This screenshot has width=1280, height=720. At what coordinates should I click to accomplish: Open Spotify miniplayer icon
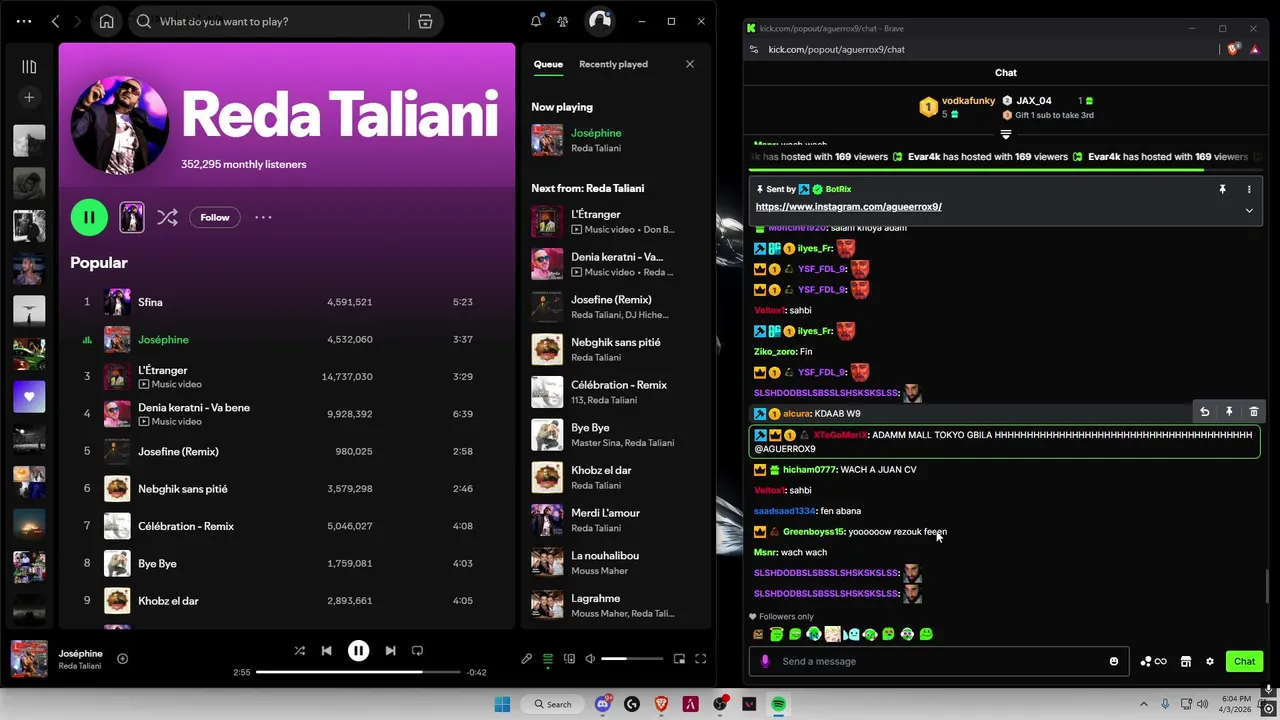pos(679,659)
